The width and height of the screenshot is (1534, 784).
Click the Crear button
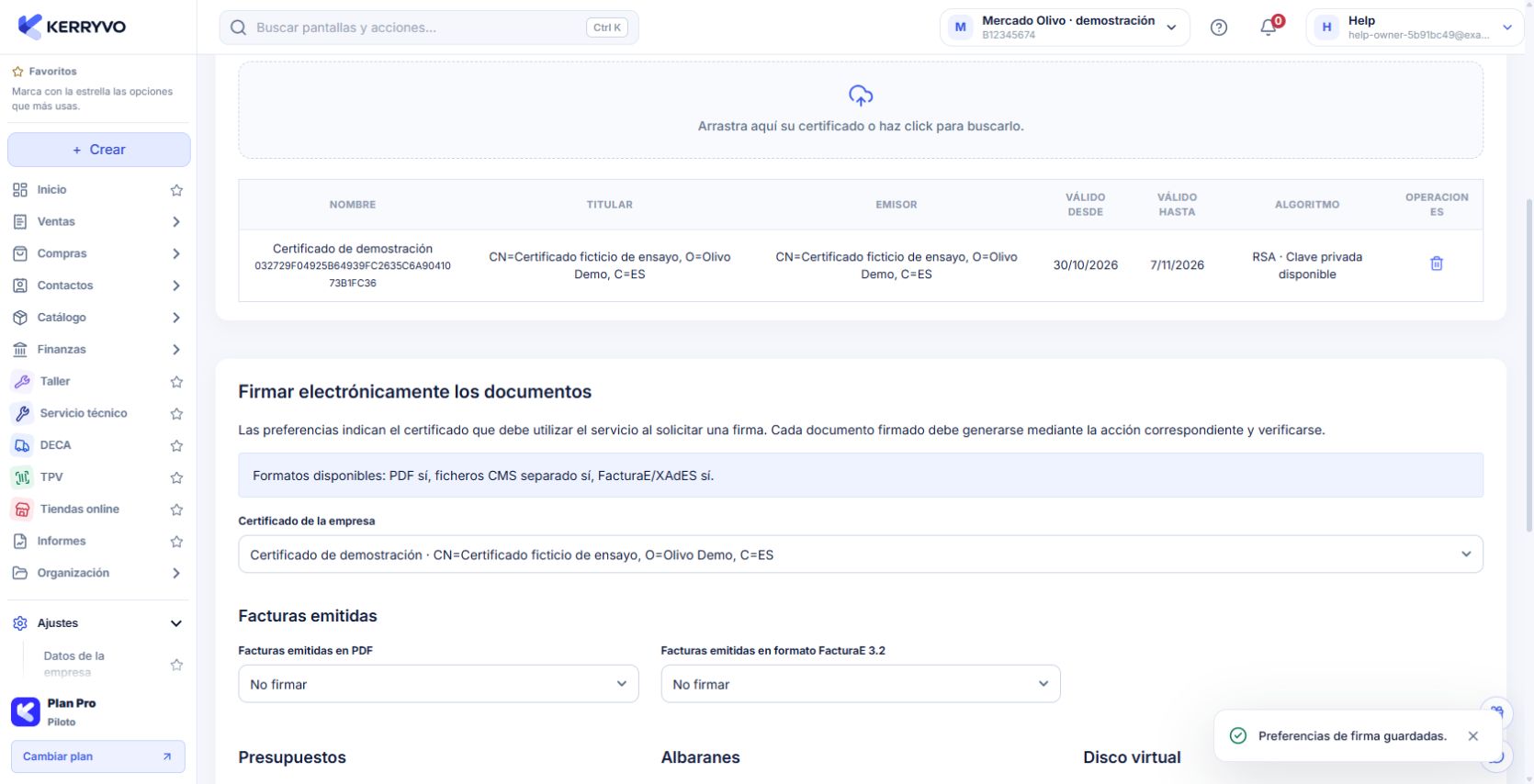click(x=99, y=150)
